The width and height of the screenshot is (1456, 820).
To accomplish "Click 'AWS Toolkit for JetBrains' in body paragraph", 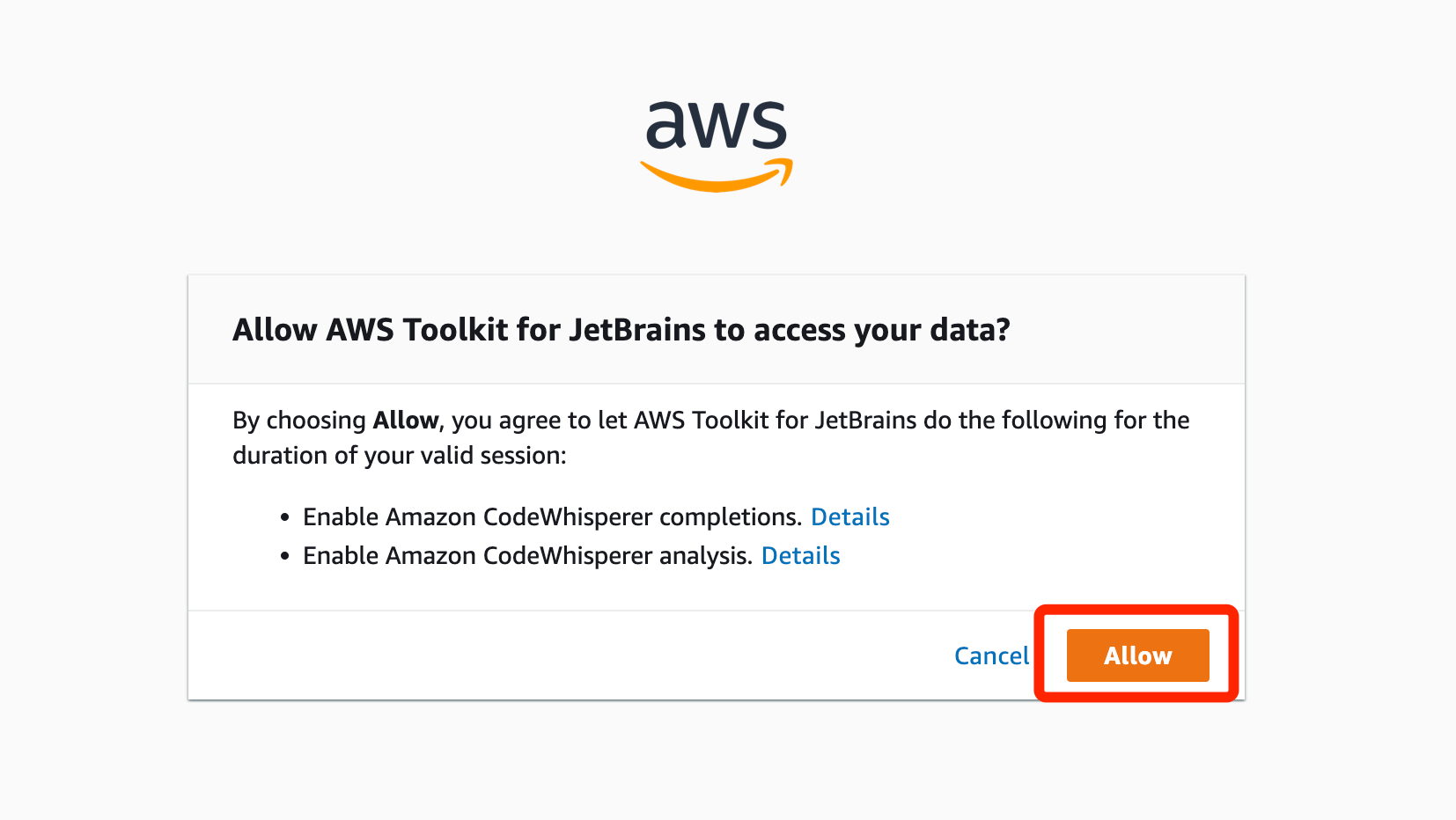I will coord(776,420).
